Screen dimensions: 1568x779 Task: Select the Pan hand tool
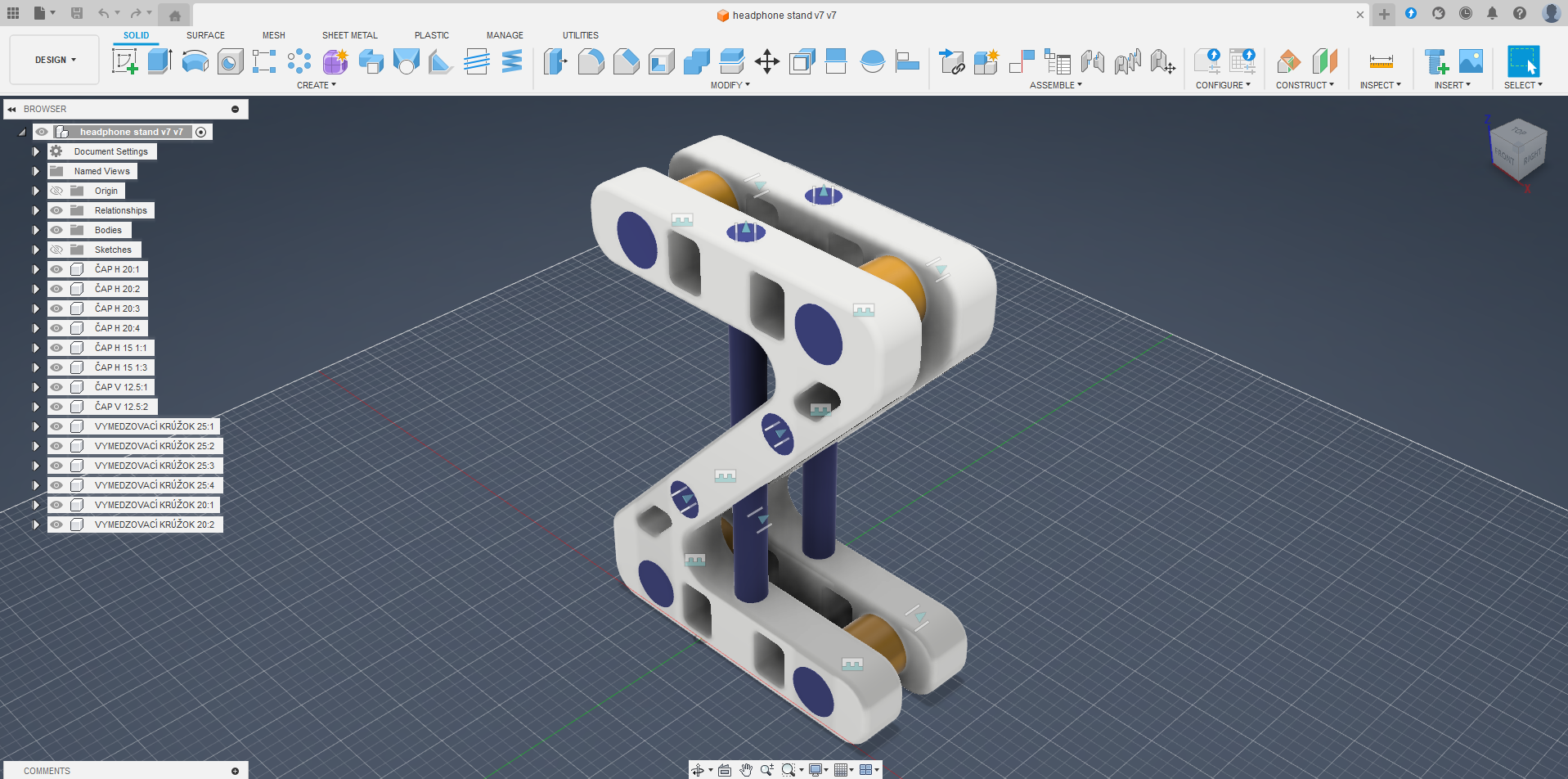pos(746,770)
